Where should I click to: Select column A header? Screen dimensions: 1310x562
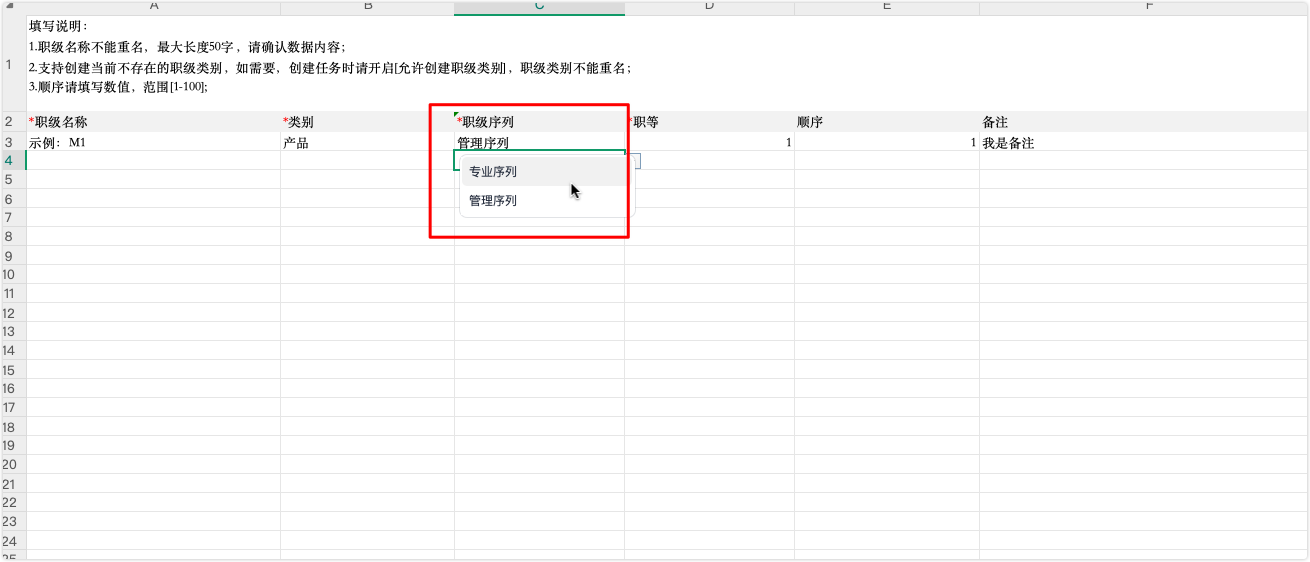point(153,7)
